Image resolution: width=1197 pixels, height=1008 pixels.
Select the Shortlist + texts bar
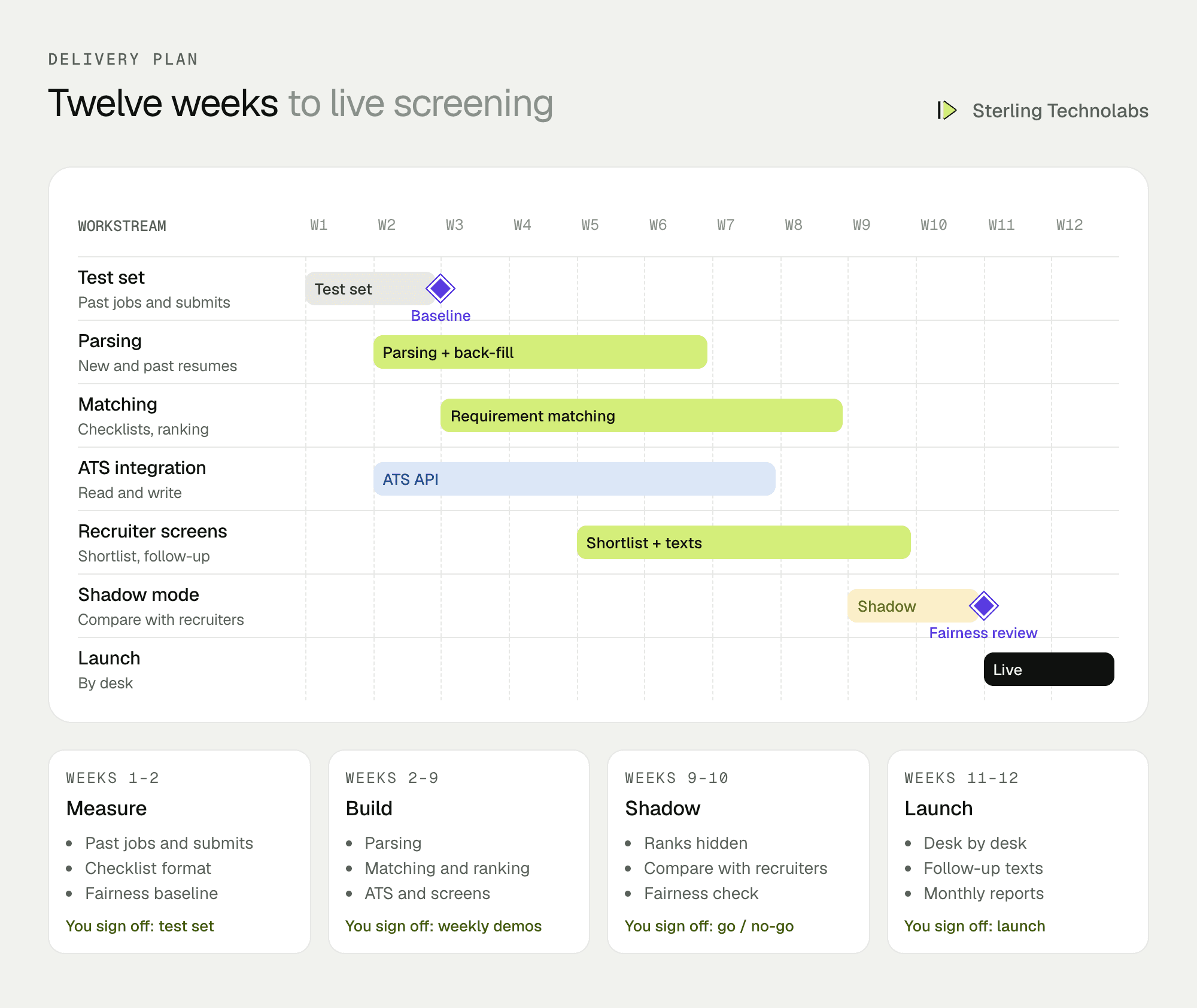(744, 542)
